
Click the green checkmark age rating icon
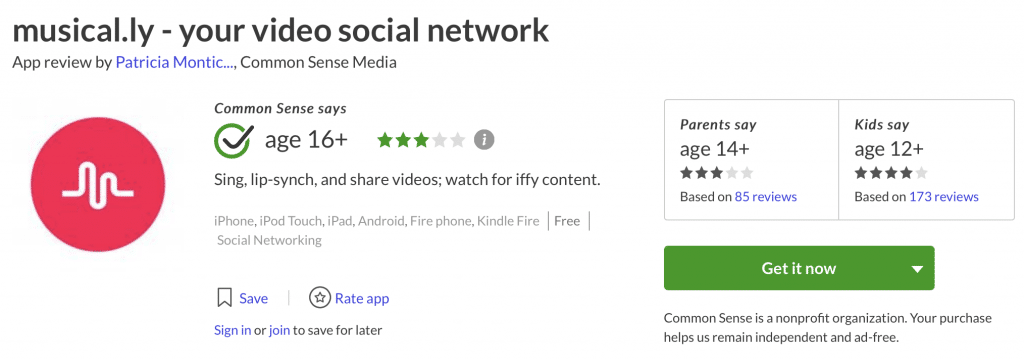232,140
